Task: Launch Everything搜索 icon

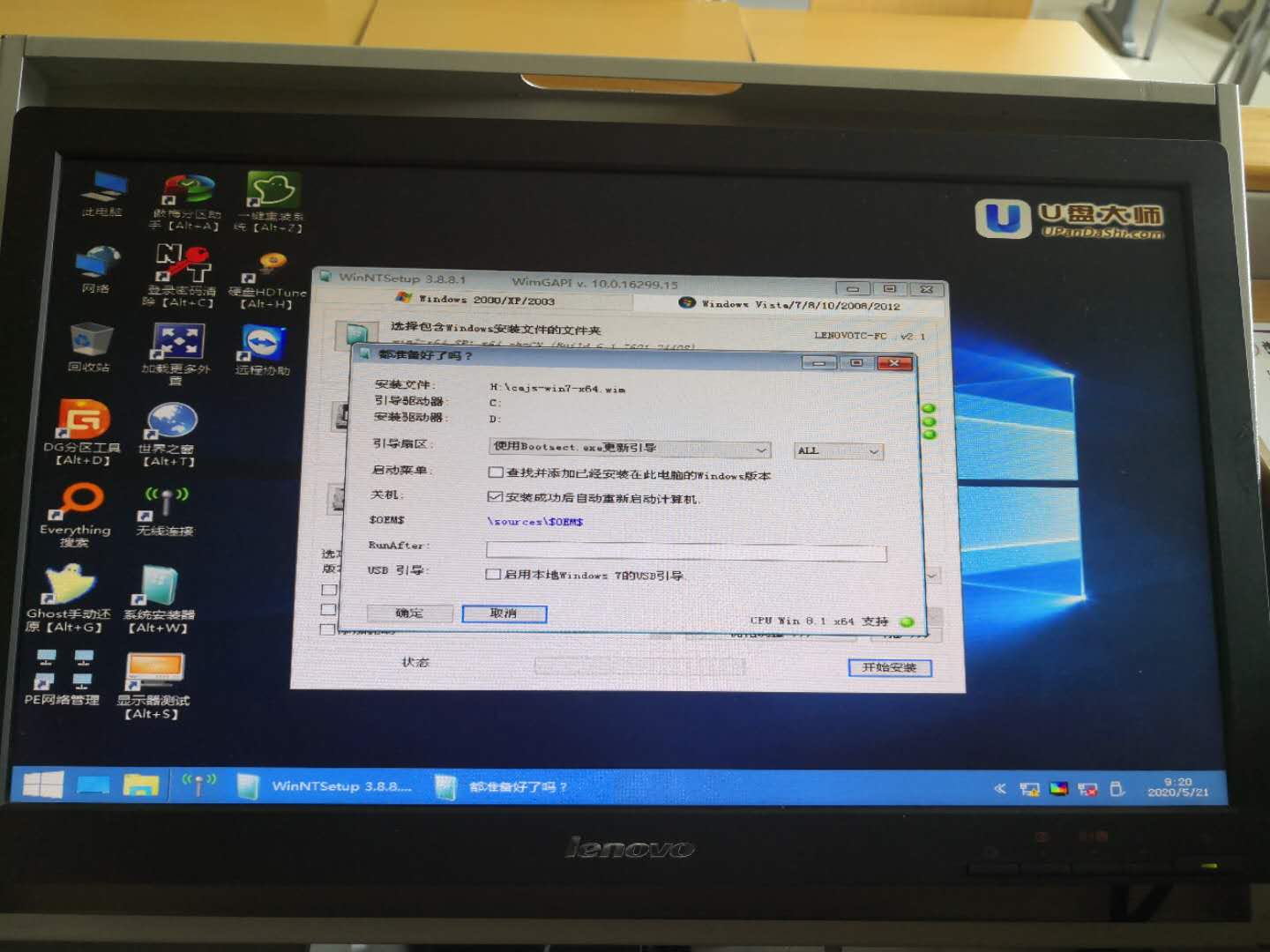Action: point(76,516)
